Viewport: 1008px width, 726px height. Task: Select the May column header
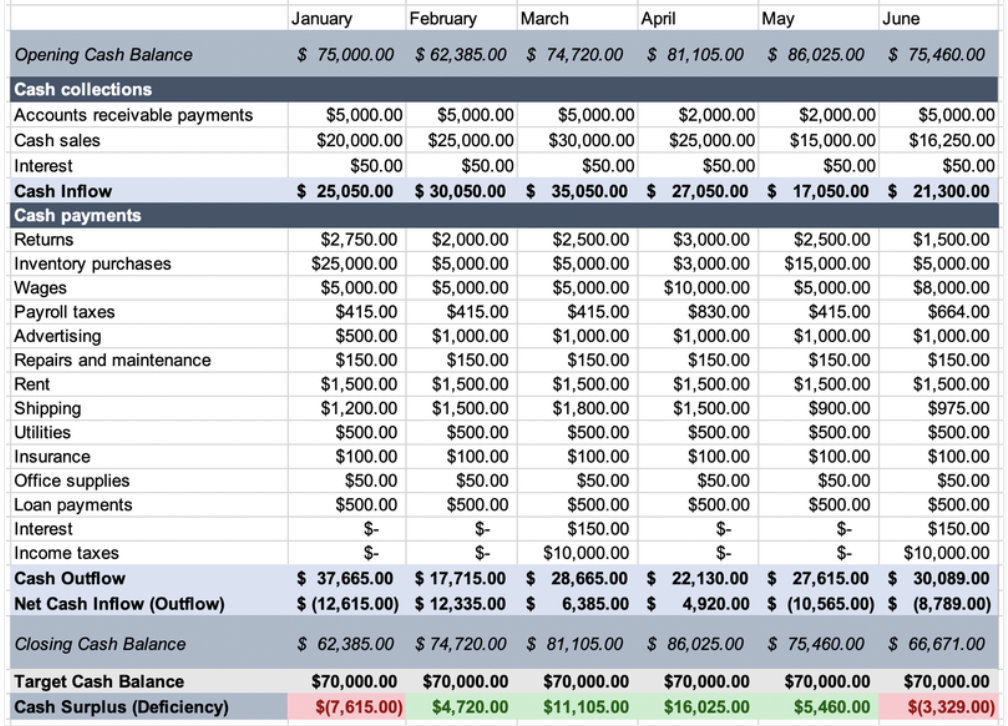point(778,19)
